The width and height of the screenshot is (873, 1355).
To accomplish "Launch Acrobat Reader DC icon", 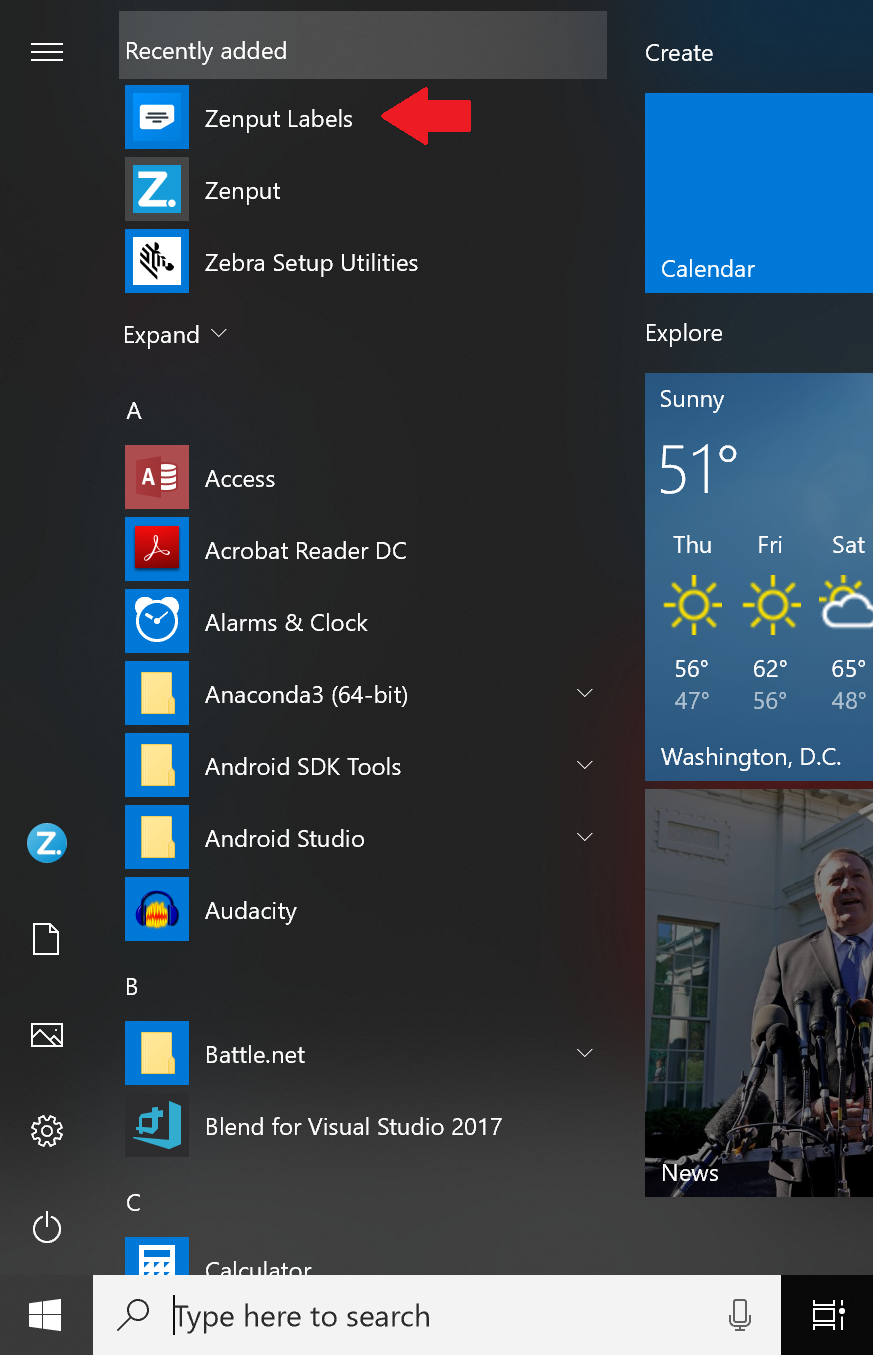I will point(157,550).
